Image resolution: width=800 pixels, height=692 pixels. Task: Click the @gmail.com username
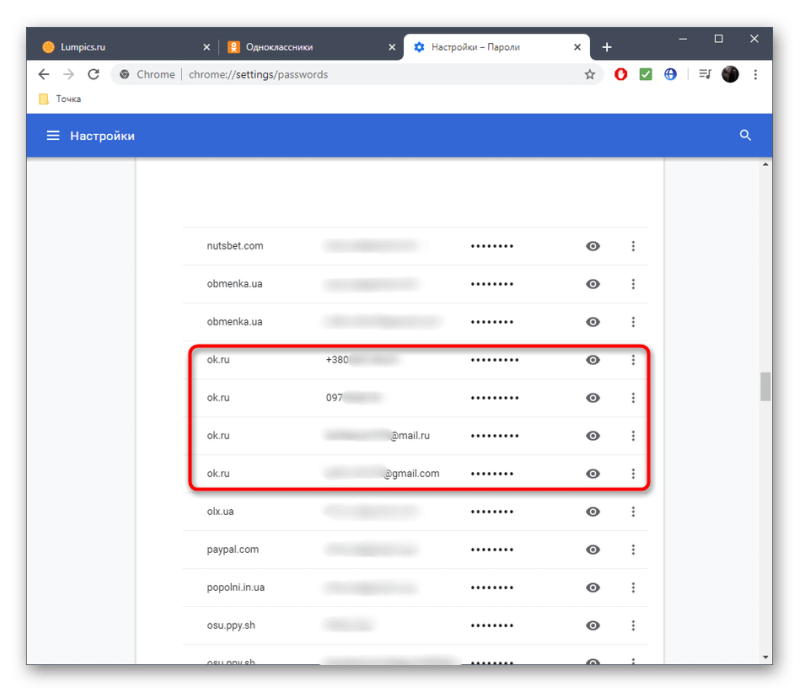(x=382, y=474)
